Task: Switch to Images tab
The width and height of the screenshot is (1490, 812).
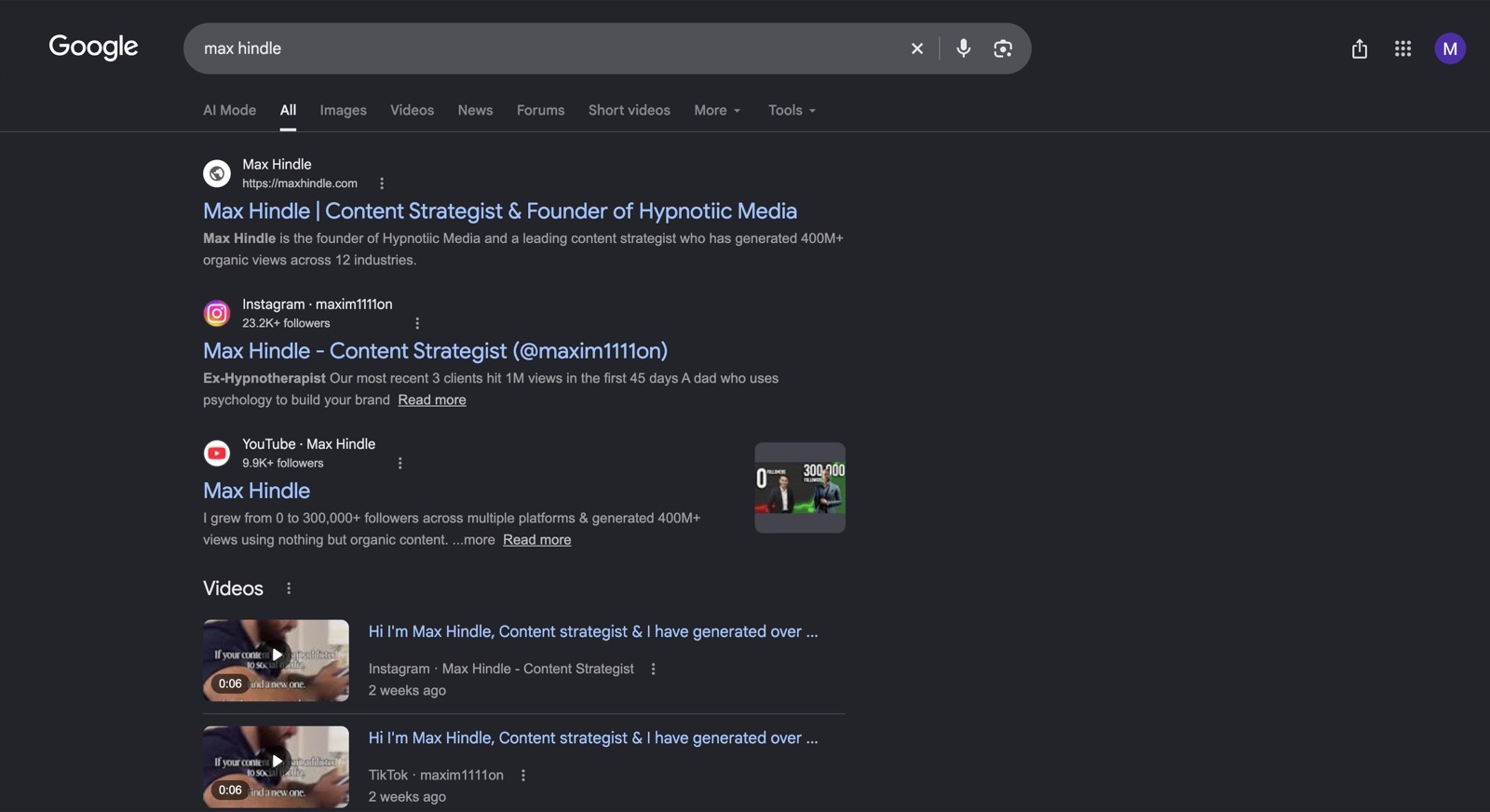Action: click(x=344, y=110)
